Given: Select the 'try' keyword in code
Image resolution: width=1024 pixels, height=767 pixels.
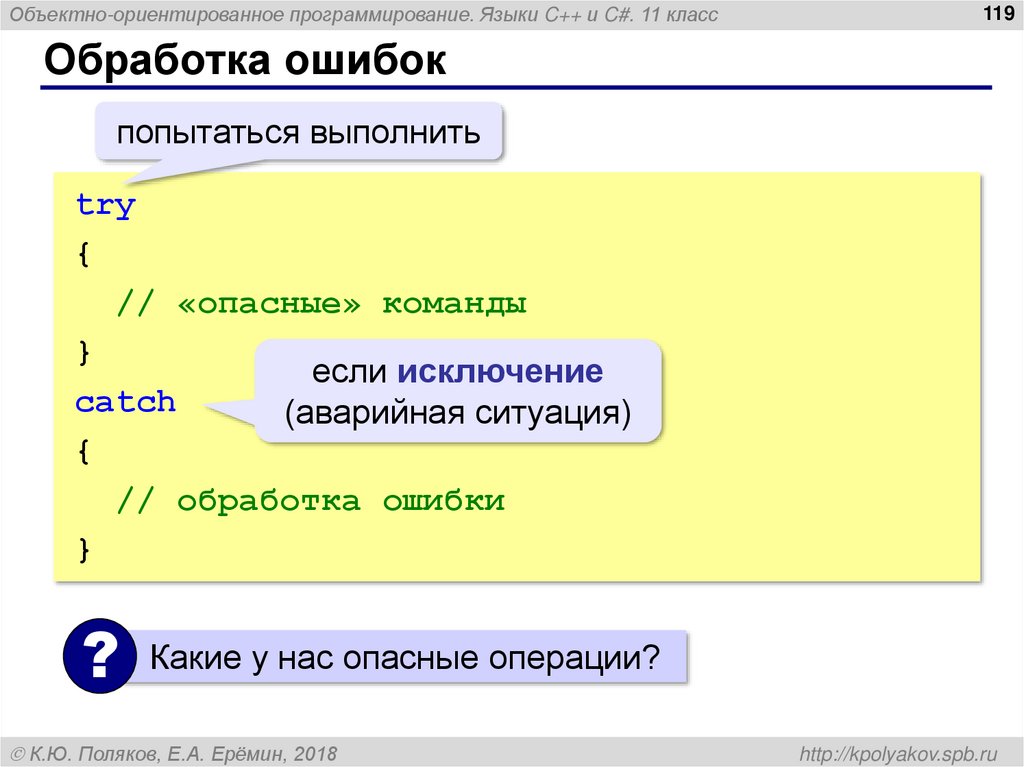Looking at the screenshot, I should 105,205.
